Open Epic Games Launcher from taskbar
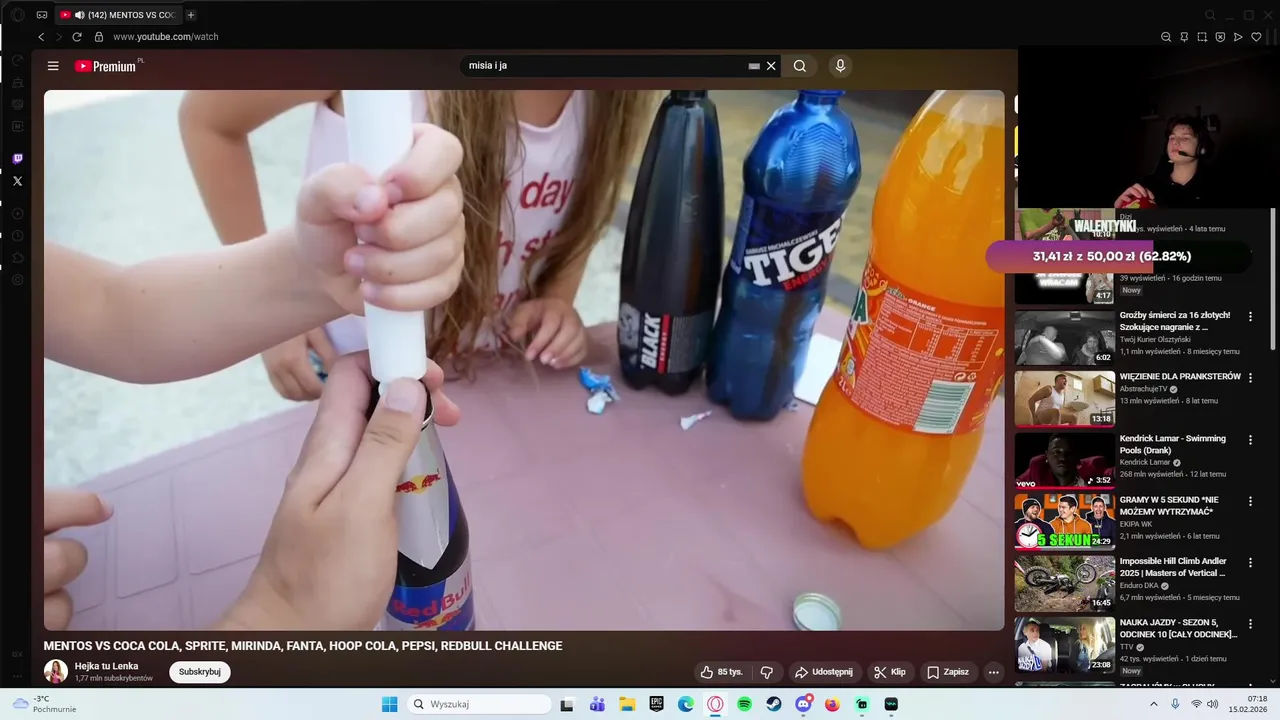Viewport: 1280px width, 720px height. [656, 704]
